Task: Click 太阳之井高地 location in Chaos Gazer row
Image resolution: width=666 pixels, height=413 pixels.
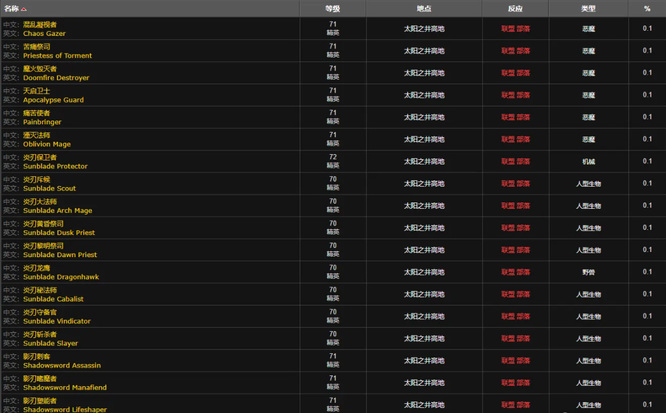Action: (424, 29)
